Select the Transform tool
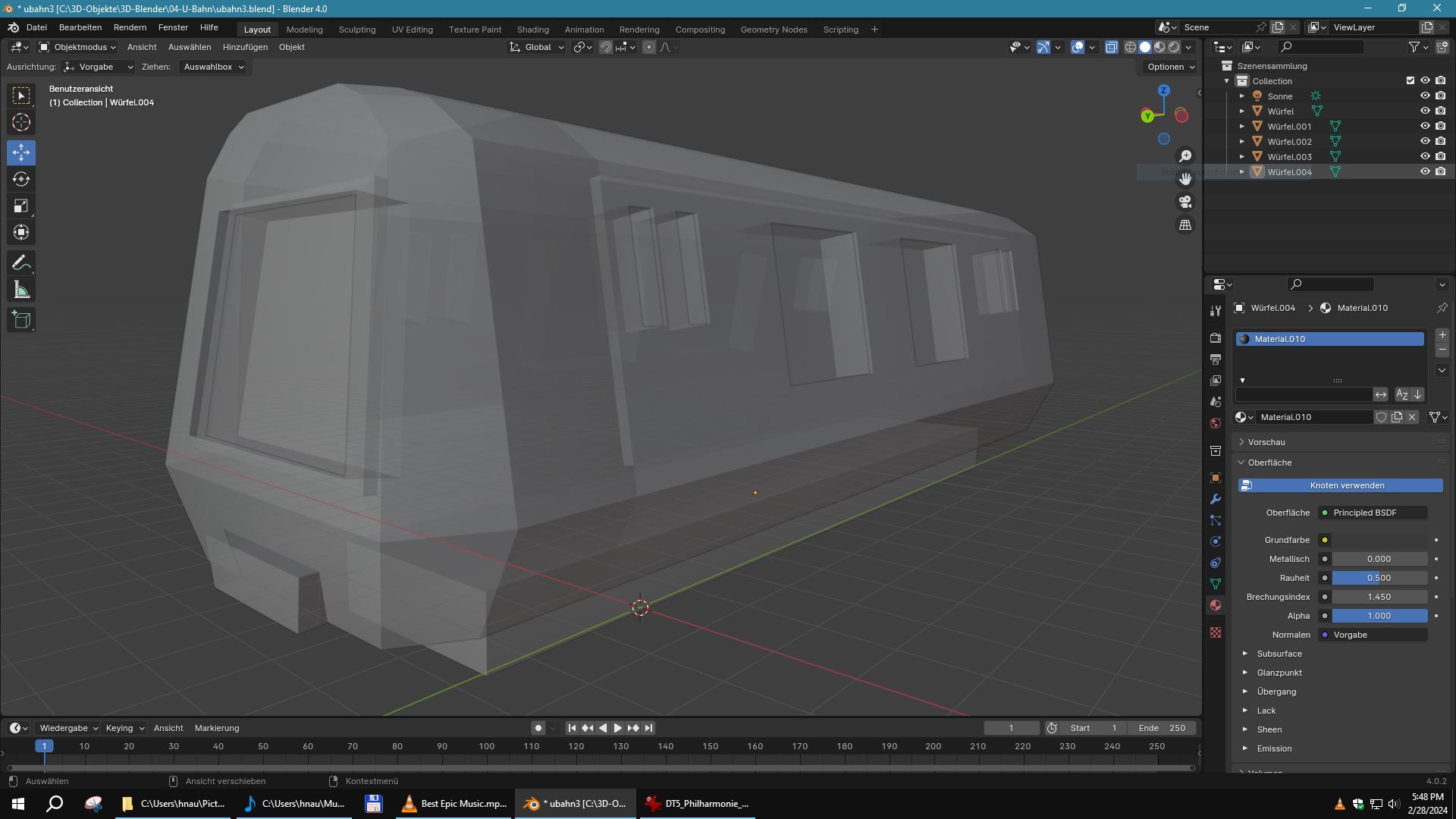The height and width of the screenshot is (819, 1456). click(21, 232)
